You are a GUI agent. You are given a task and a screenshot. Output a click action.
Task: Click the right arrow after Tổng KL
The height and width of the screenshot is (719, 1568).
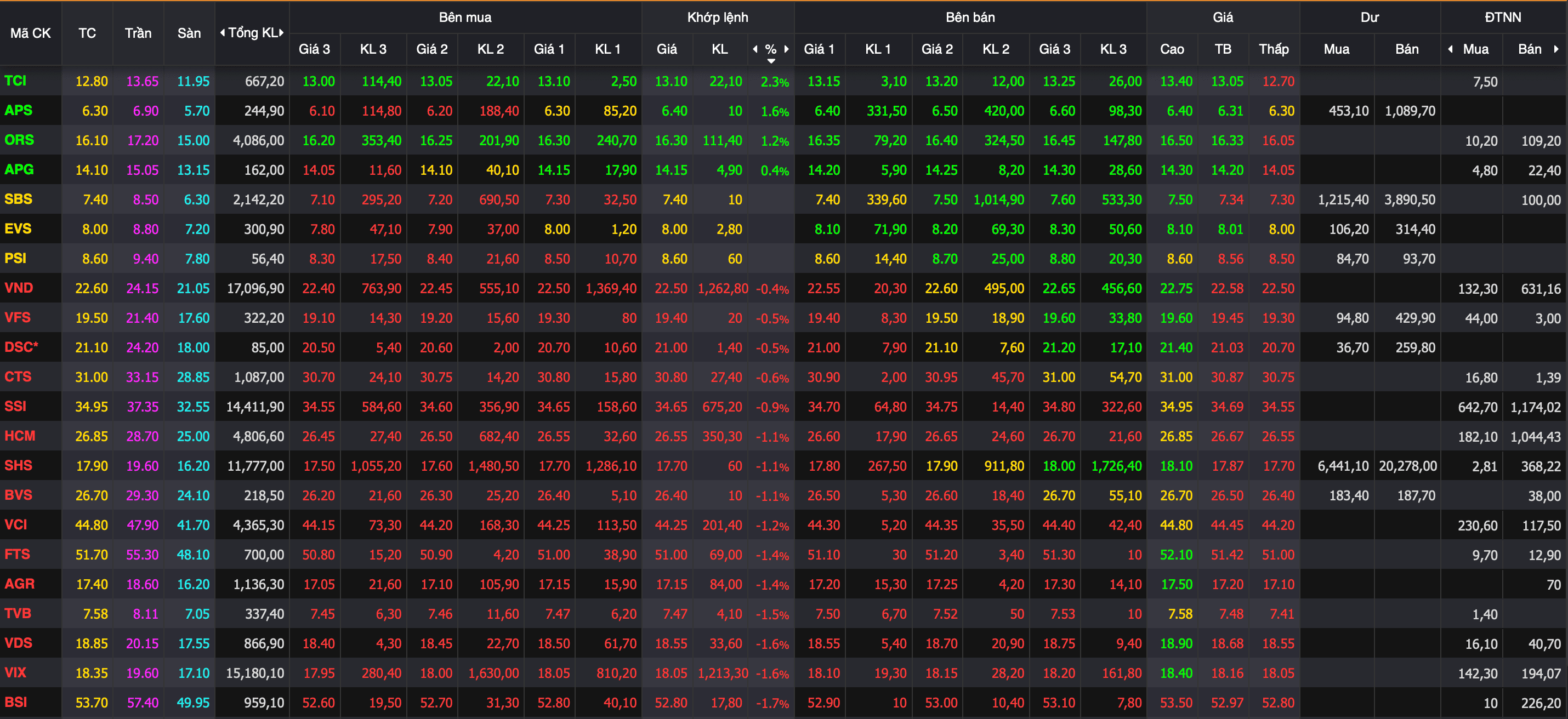281,33
